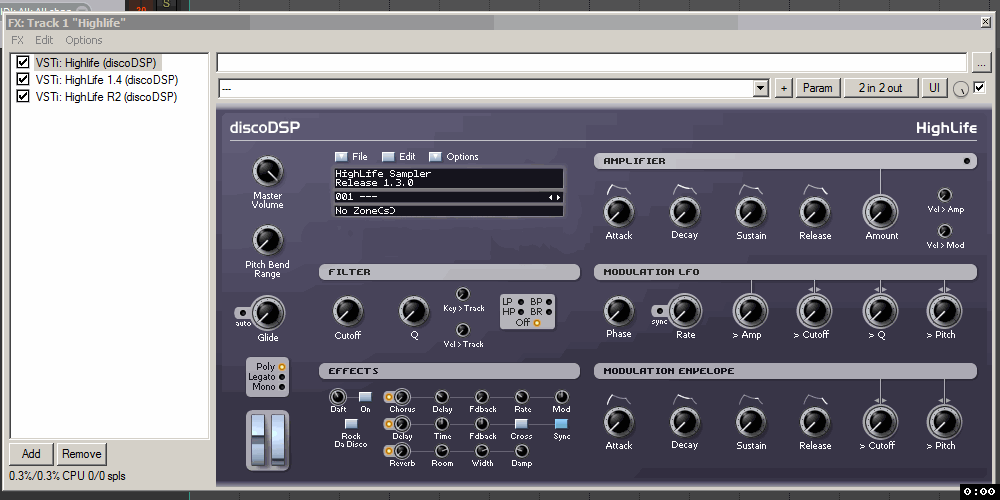The width and height of the screenshot is (1000, 500).
Task: Click the Reverb Room knob
Action: 442,452
